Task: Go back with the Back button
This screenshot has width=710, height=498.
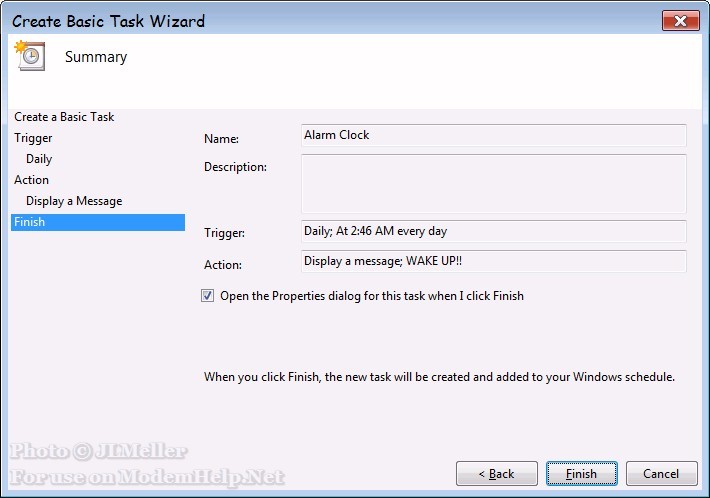Action: tap(497, 474)
